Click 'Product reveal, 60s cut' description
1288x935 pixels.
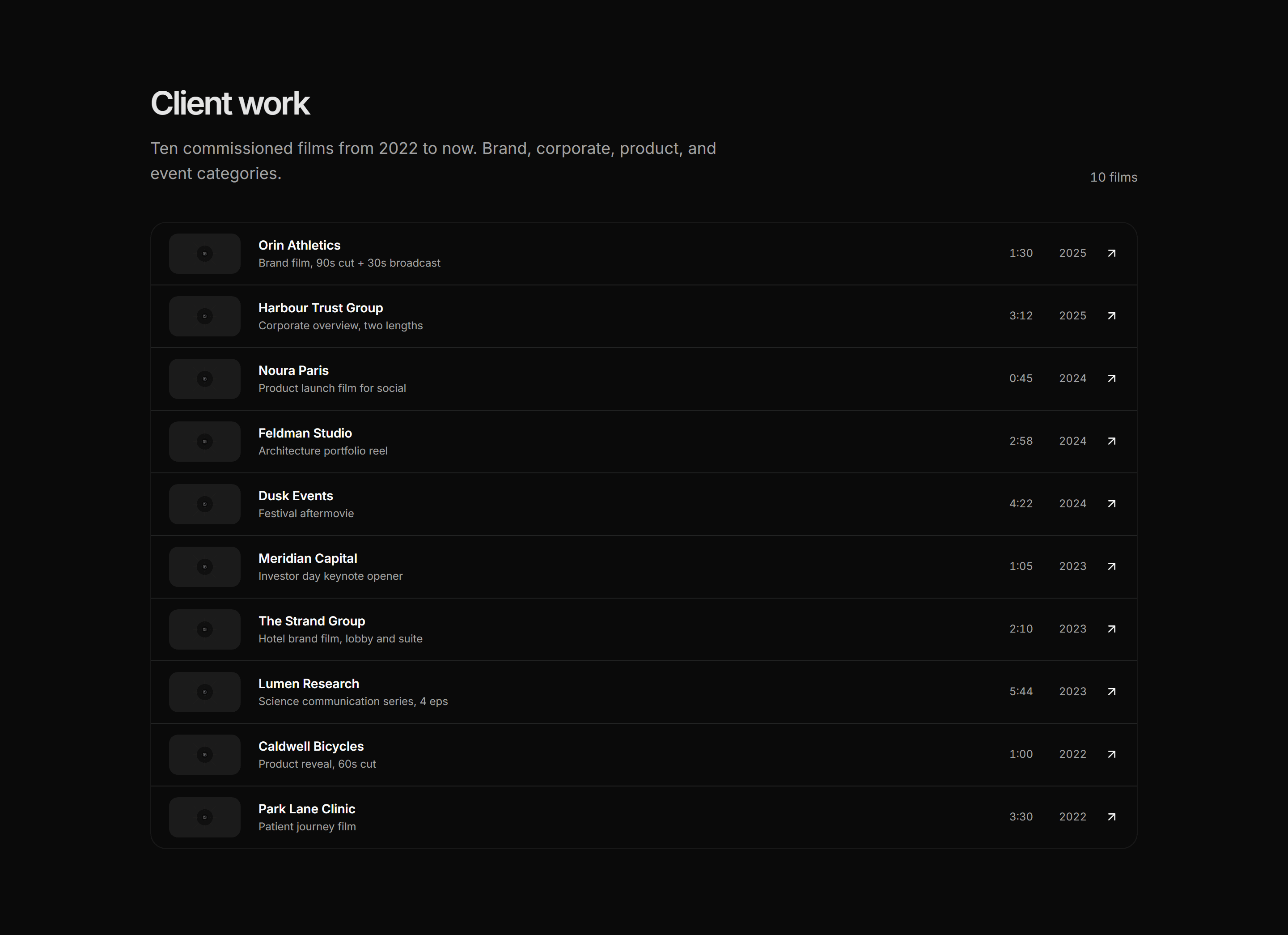click(x=318, y=764)
